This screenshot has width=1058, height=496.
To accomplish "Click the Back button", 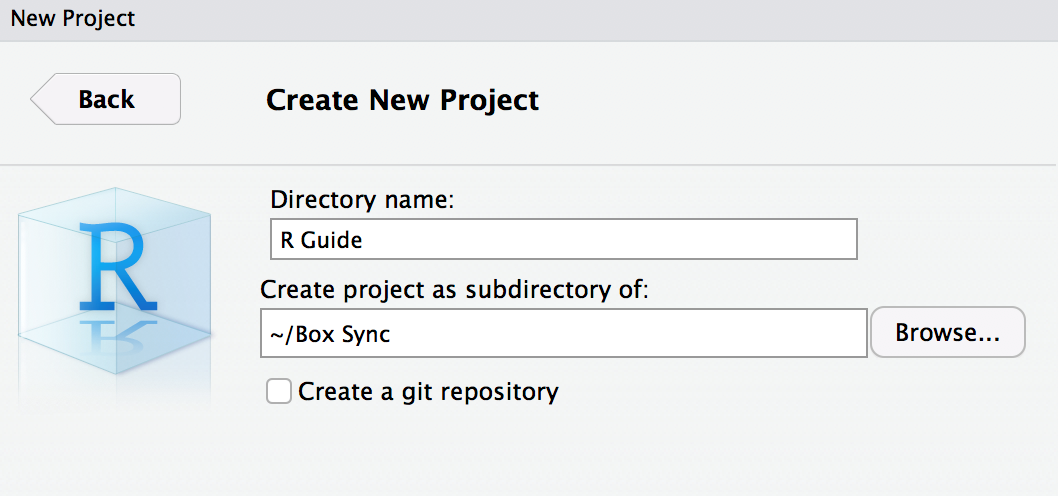I will 106,99.
